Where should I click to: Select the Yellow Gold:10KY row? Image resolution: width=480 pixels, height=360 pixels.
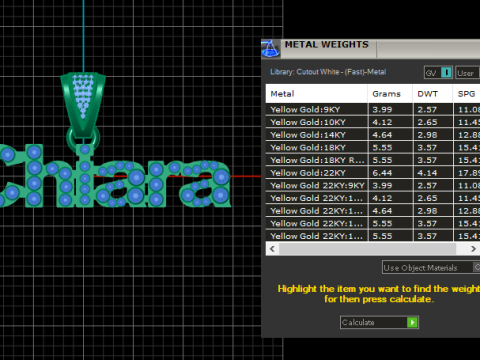click(373, 122)
